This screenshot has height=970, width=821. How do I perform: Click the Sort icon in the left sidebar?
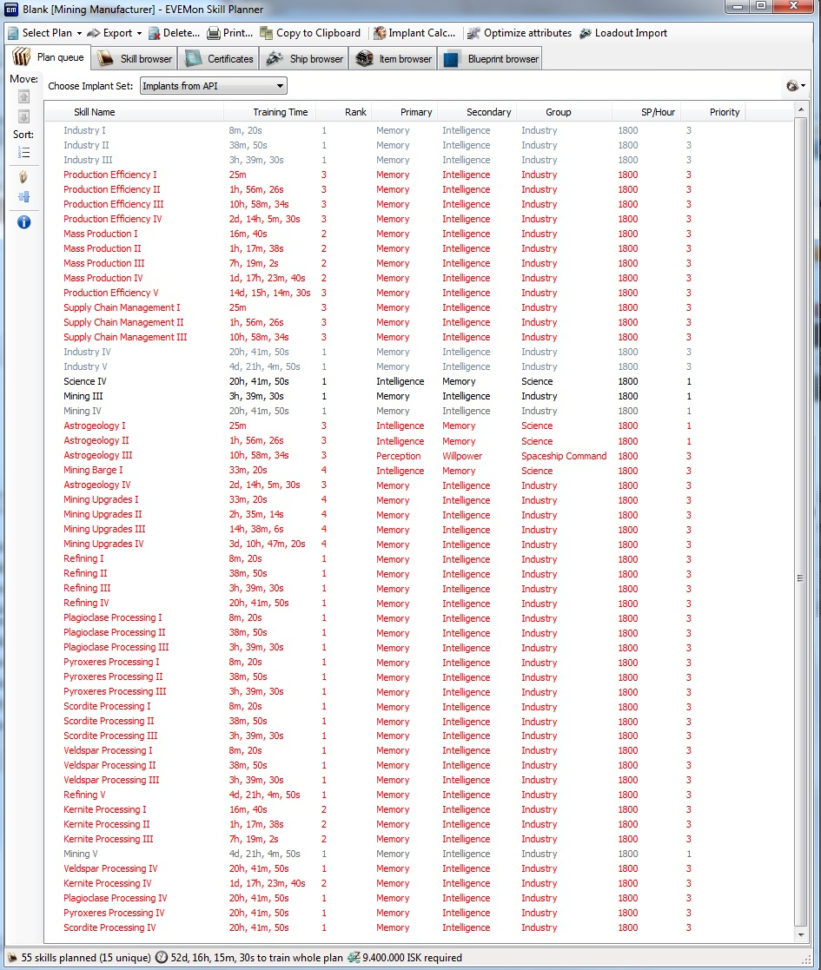coord(24,151)
